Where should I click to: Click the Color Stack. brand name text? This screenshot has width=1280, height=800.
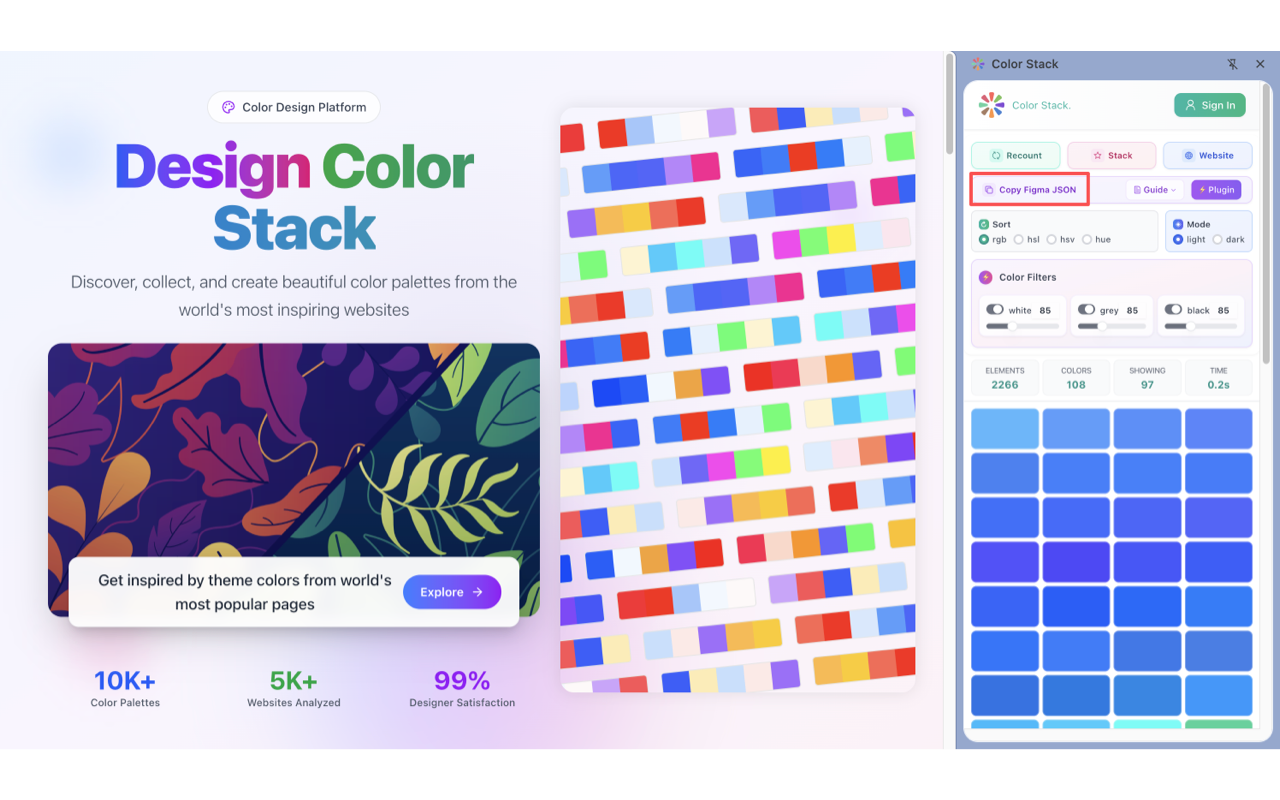point(1041,105)
